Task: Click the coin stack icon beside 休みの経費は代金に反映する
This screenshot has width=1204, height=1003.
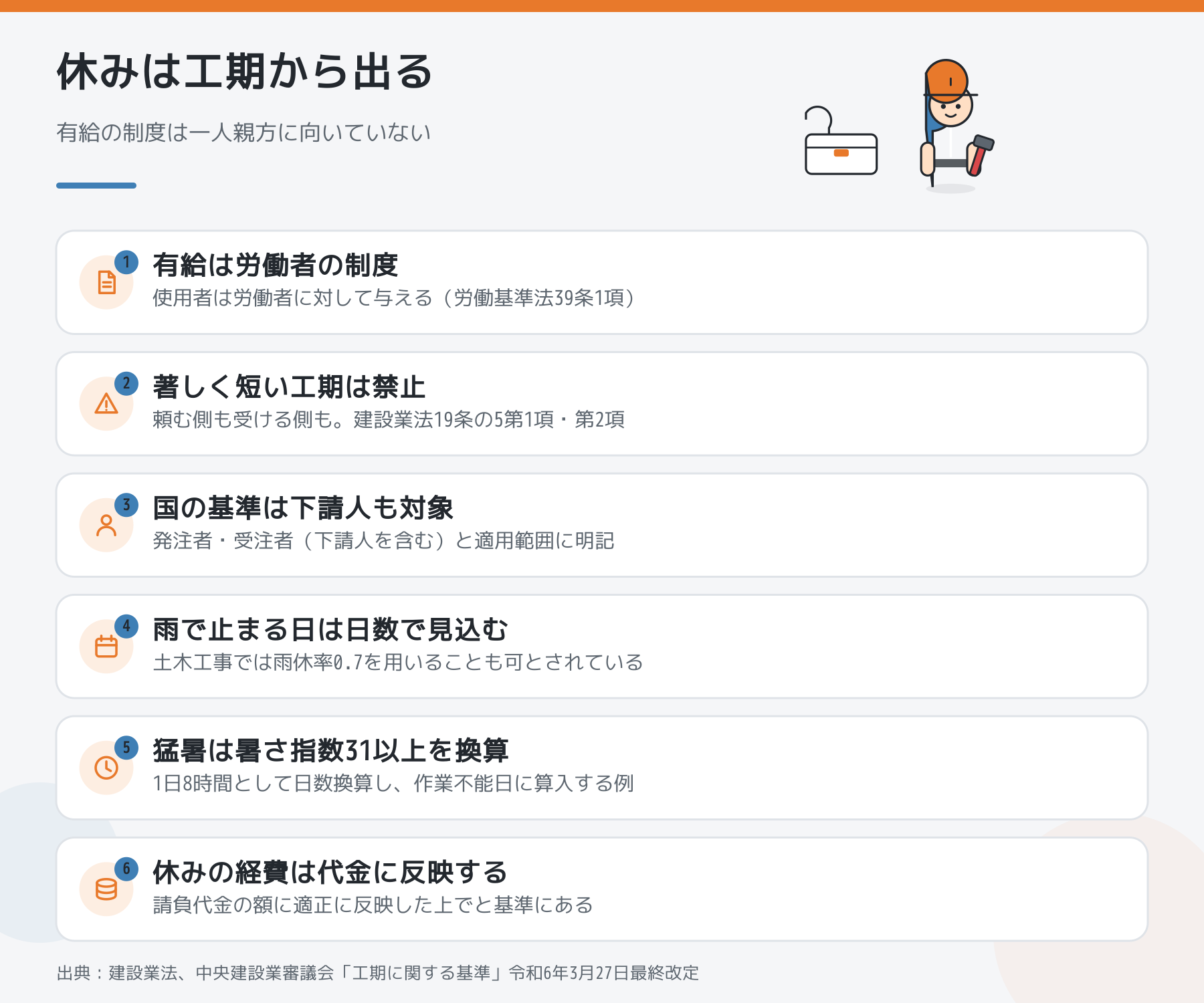Action: point(106,889)
